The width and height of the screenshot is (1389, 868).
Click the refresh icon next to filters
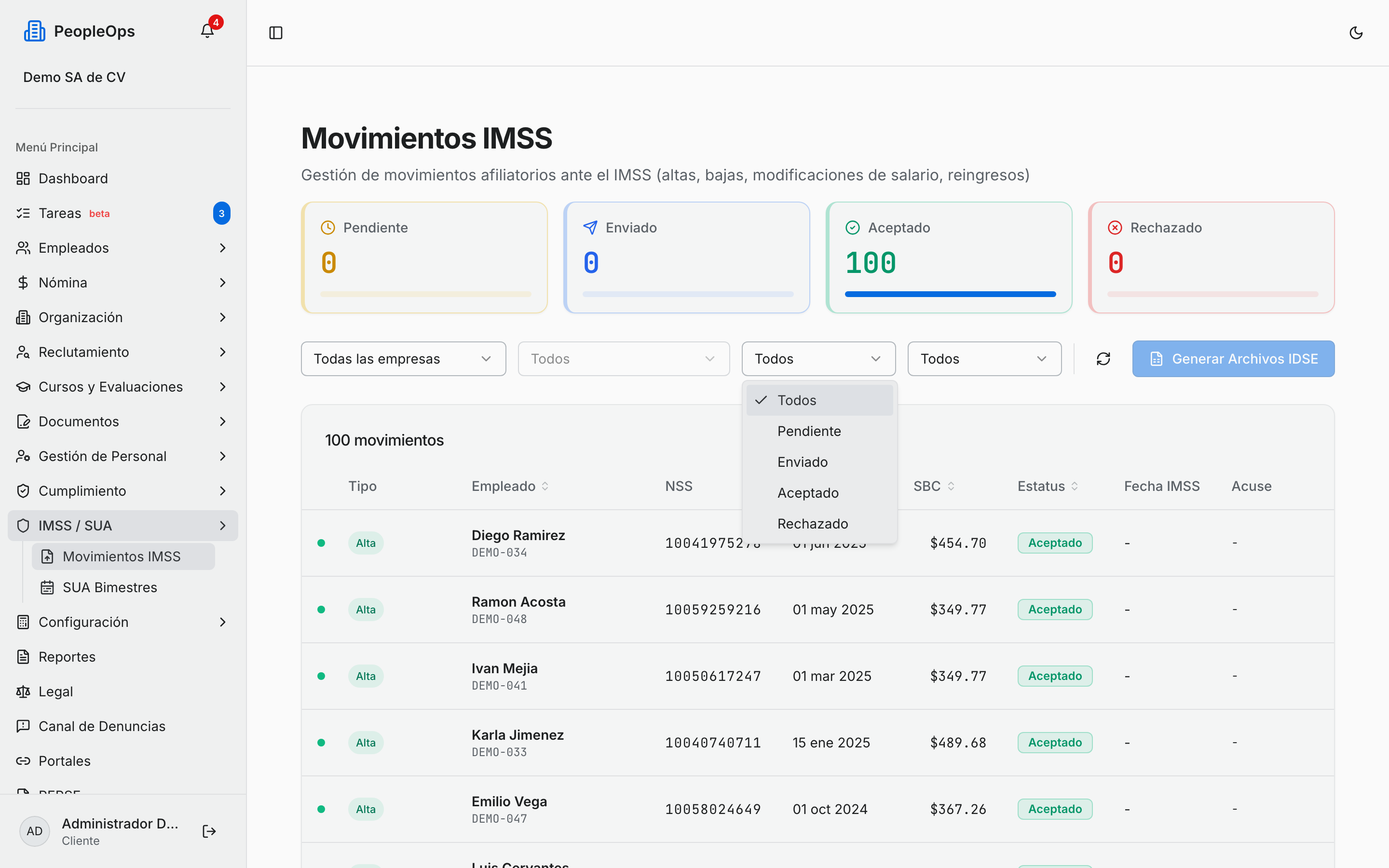pos(1103,359)
